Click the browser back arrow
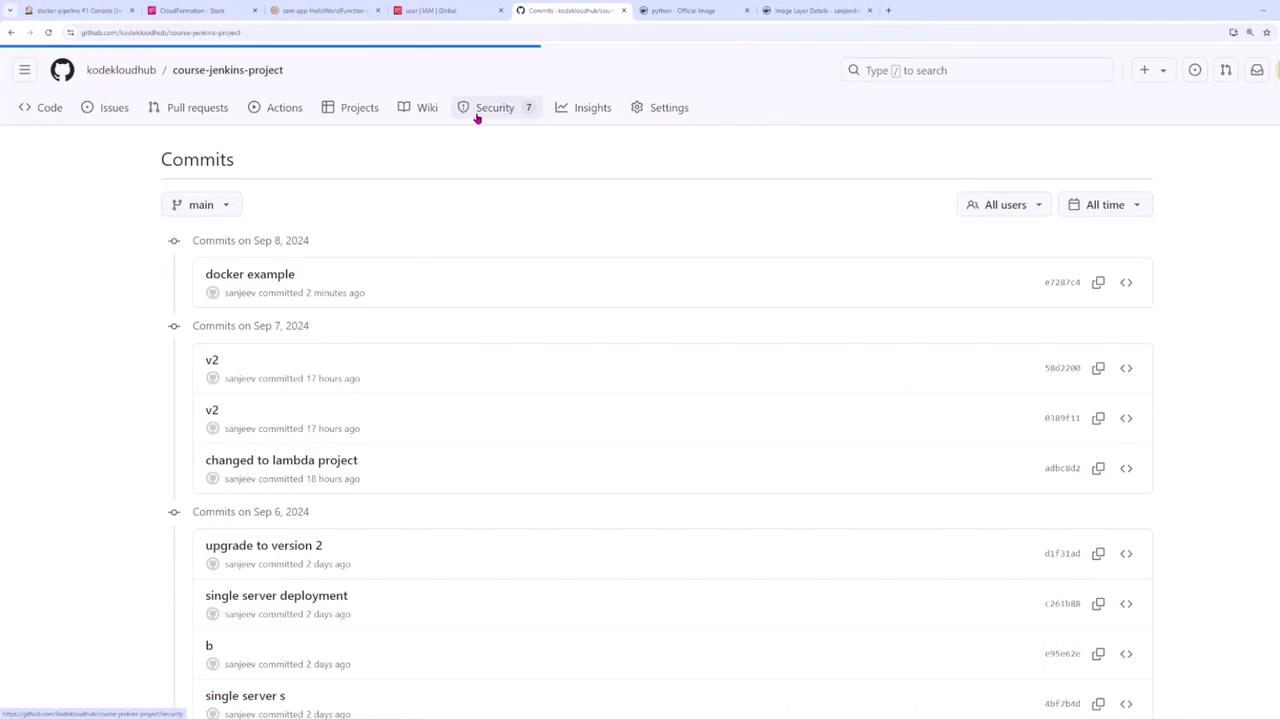Screen dimensions: 1280x720 [11, 32]
